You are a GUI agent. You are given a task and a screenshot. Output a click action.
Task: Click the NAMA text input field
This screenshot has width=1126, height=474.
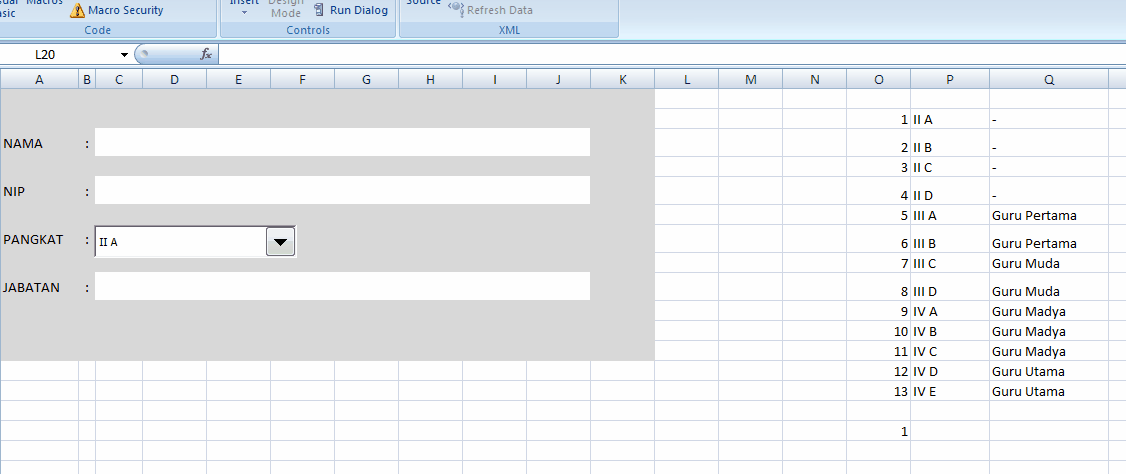343,142
